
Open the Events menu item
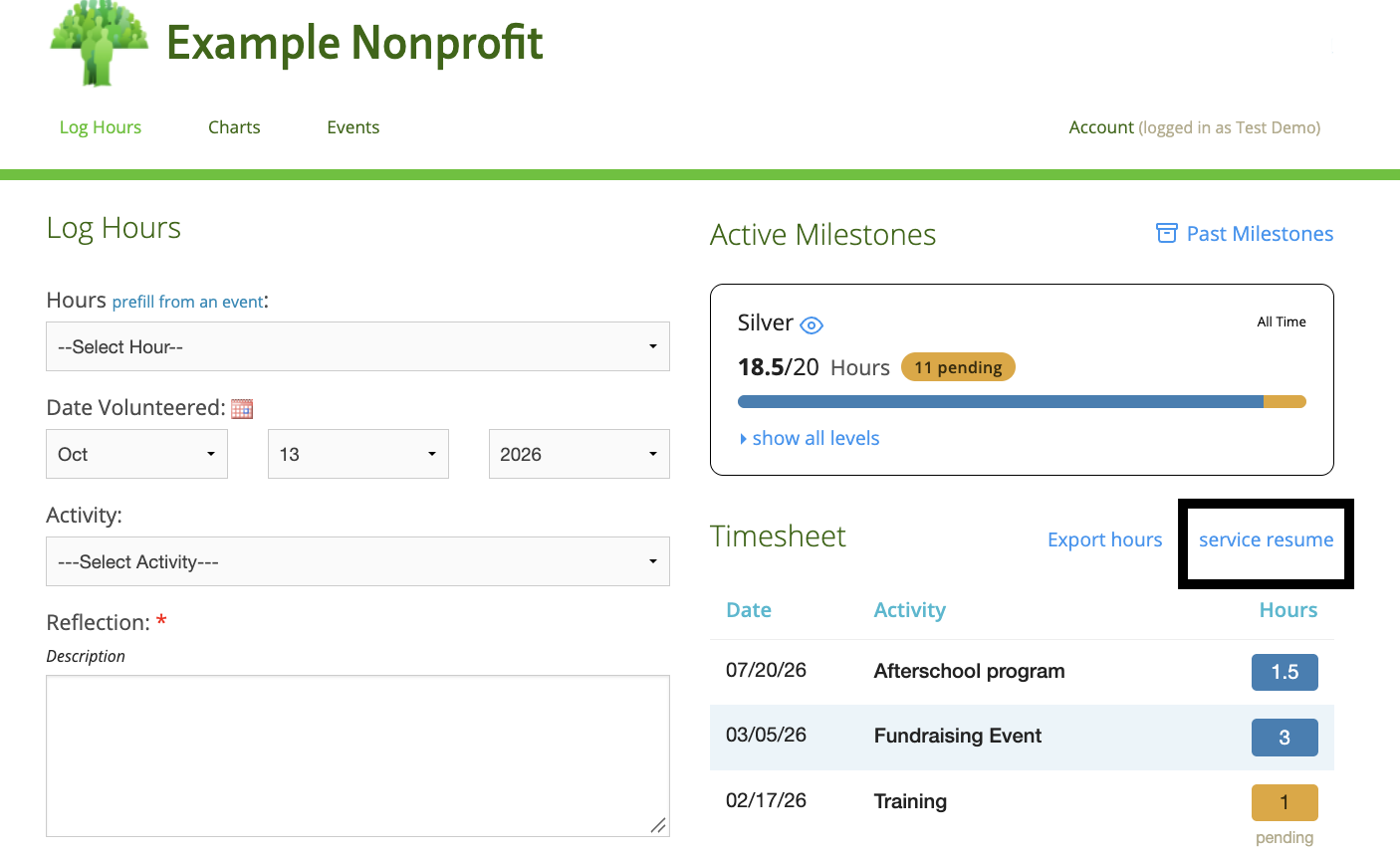pos(353,127)
